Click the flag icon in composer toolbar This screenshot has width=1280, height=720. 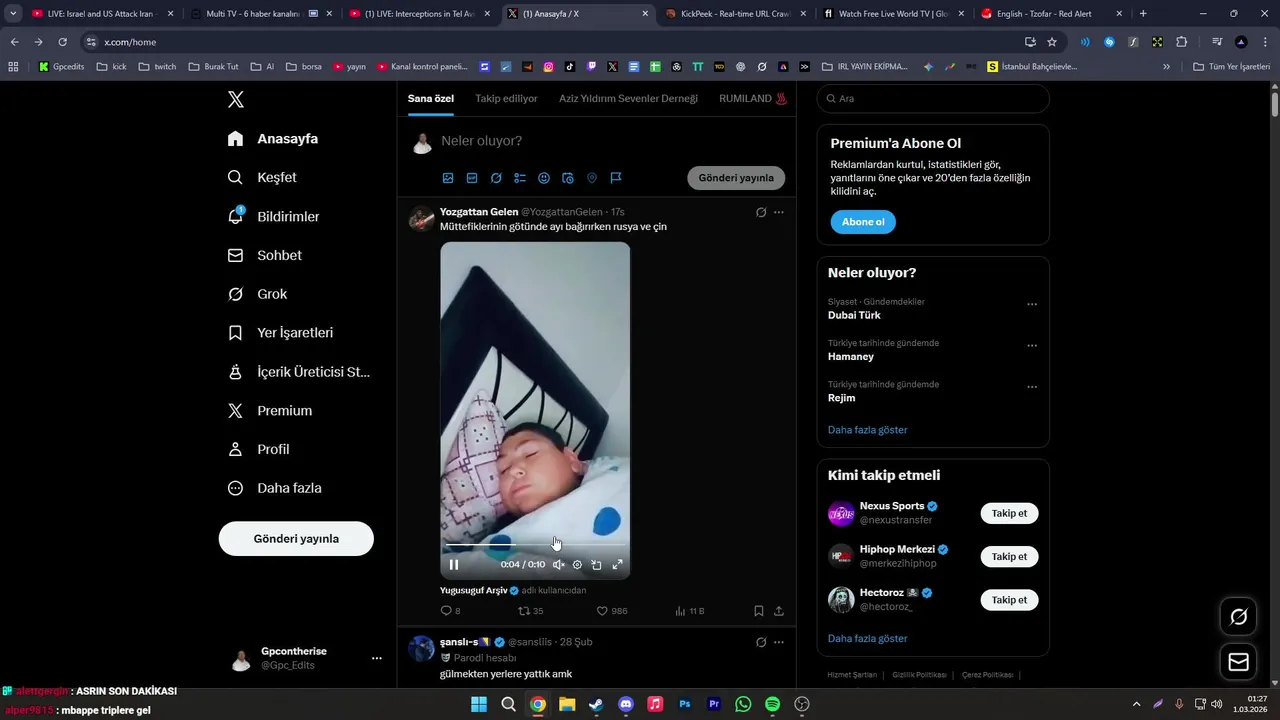[616, 178]
